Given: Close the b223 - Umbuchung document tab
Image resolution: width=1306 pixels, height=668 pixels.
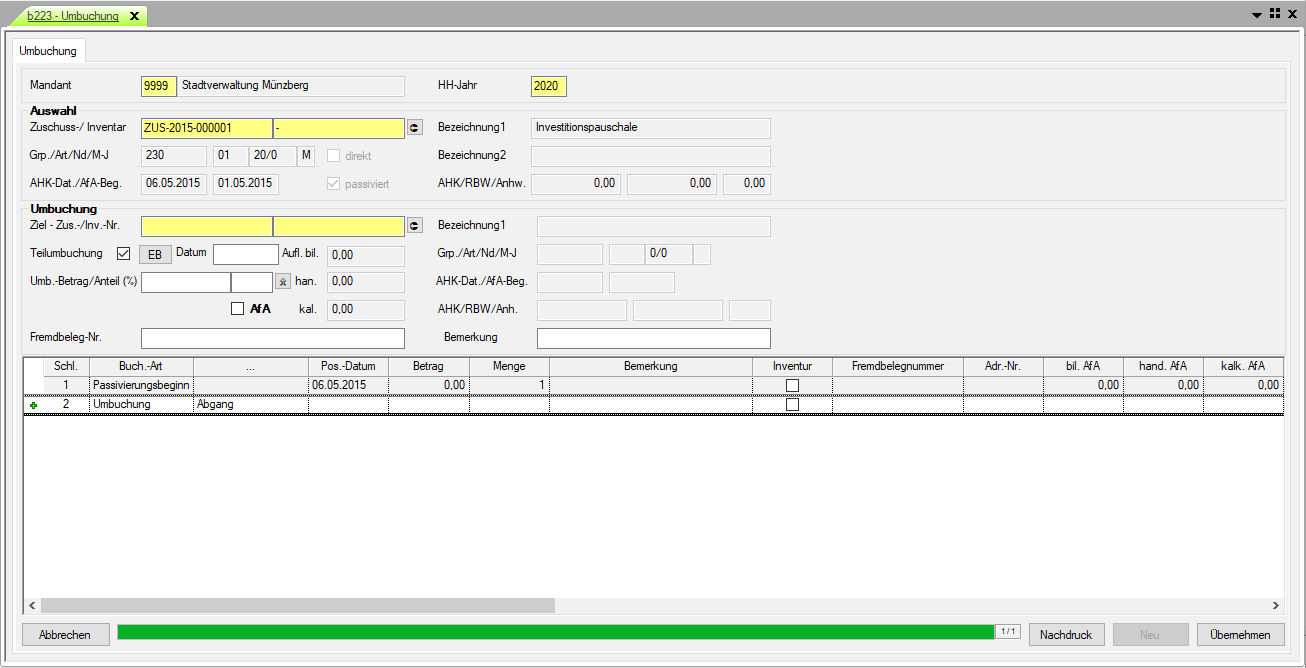Looking at the screenshot, I should (134, 16).
